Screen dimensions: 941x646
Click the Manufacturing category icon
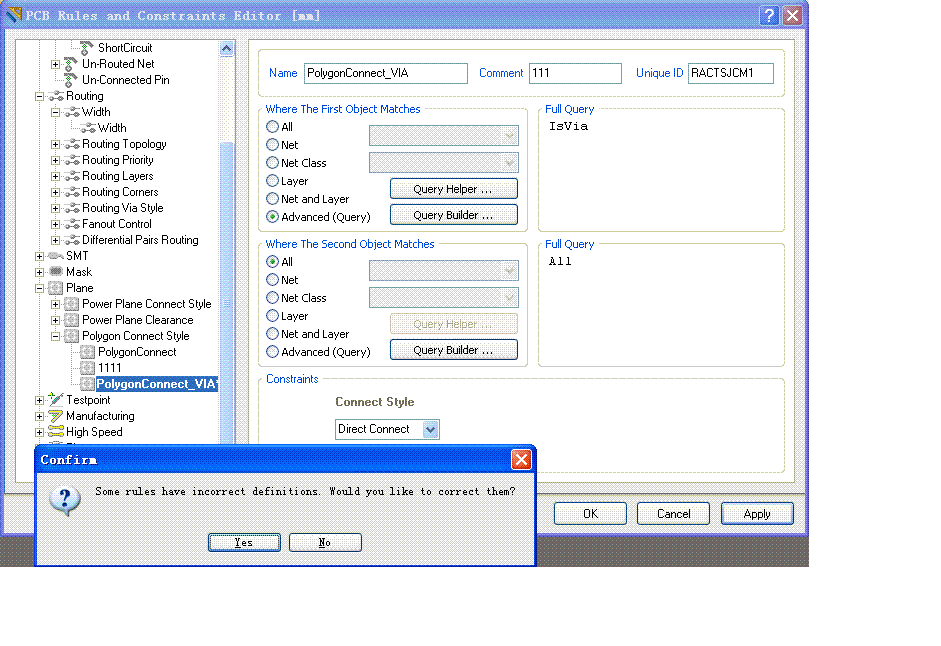click(x=56, y=416)
